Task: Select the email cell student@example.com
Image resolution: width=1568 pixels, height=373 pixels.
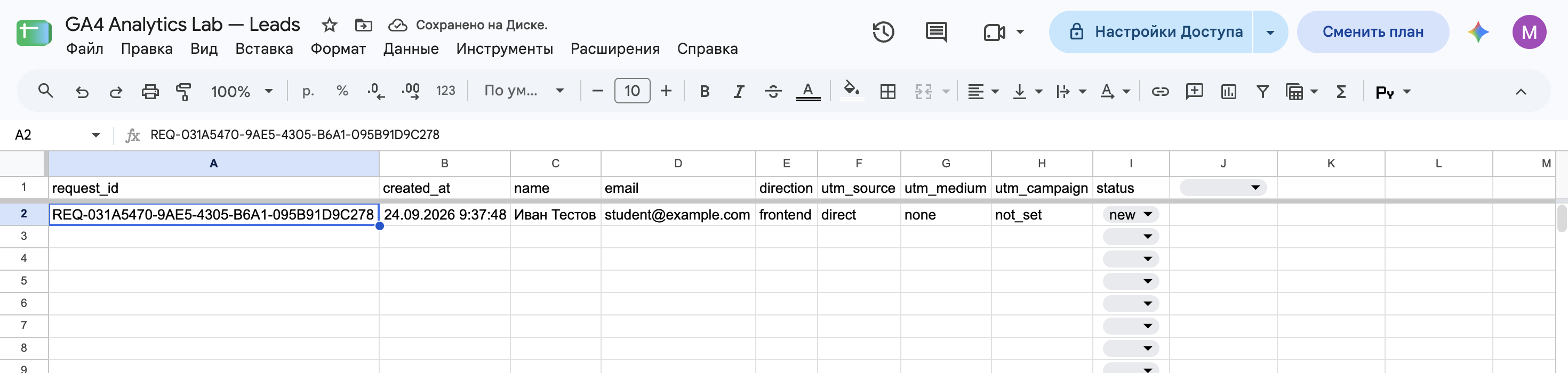Action: point(677,214)
